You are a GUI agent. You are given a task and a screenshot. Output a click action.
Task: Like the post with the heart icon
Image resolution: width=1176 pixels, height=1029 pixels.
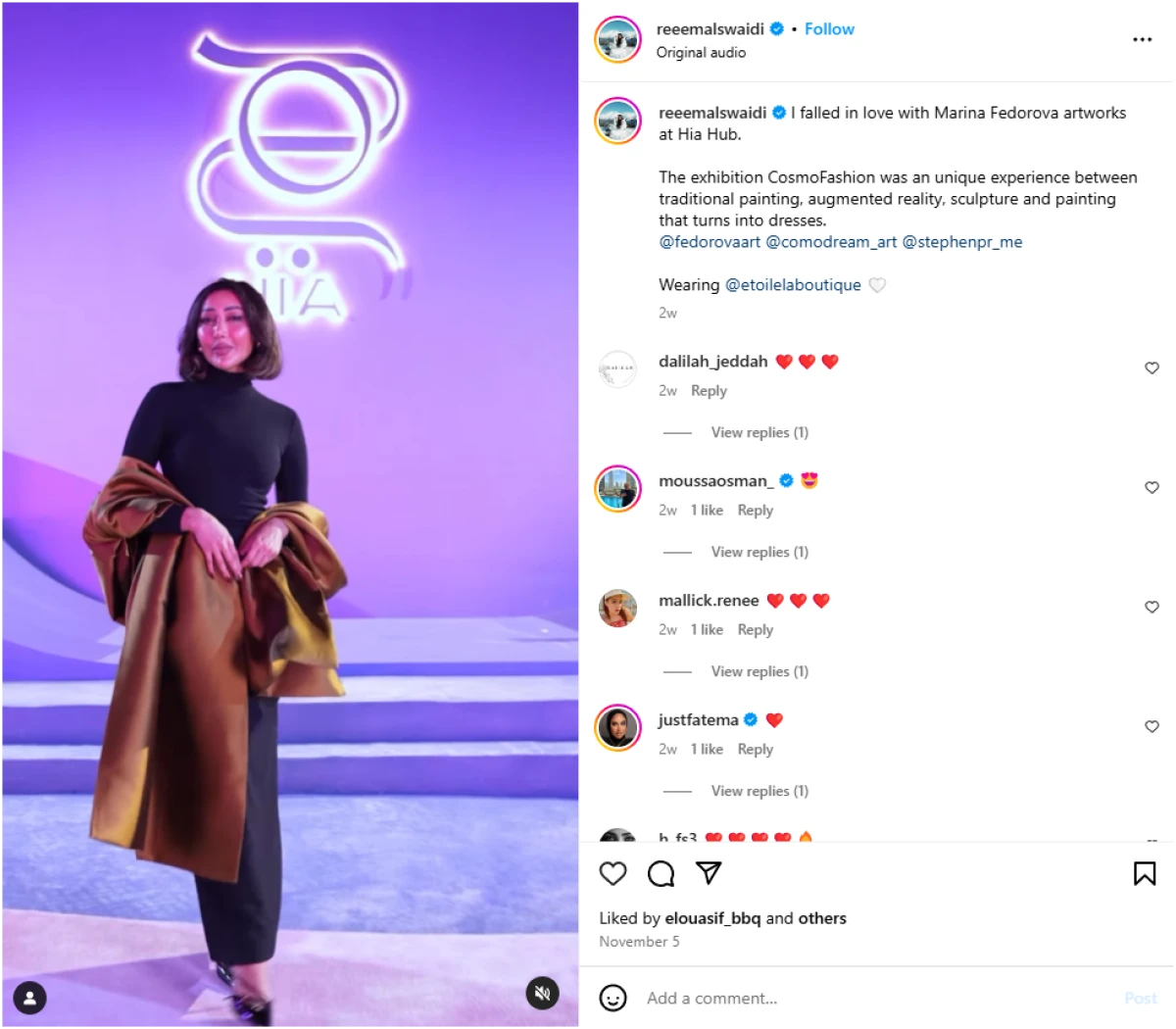pyautogui.click(x=612, y=873)
